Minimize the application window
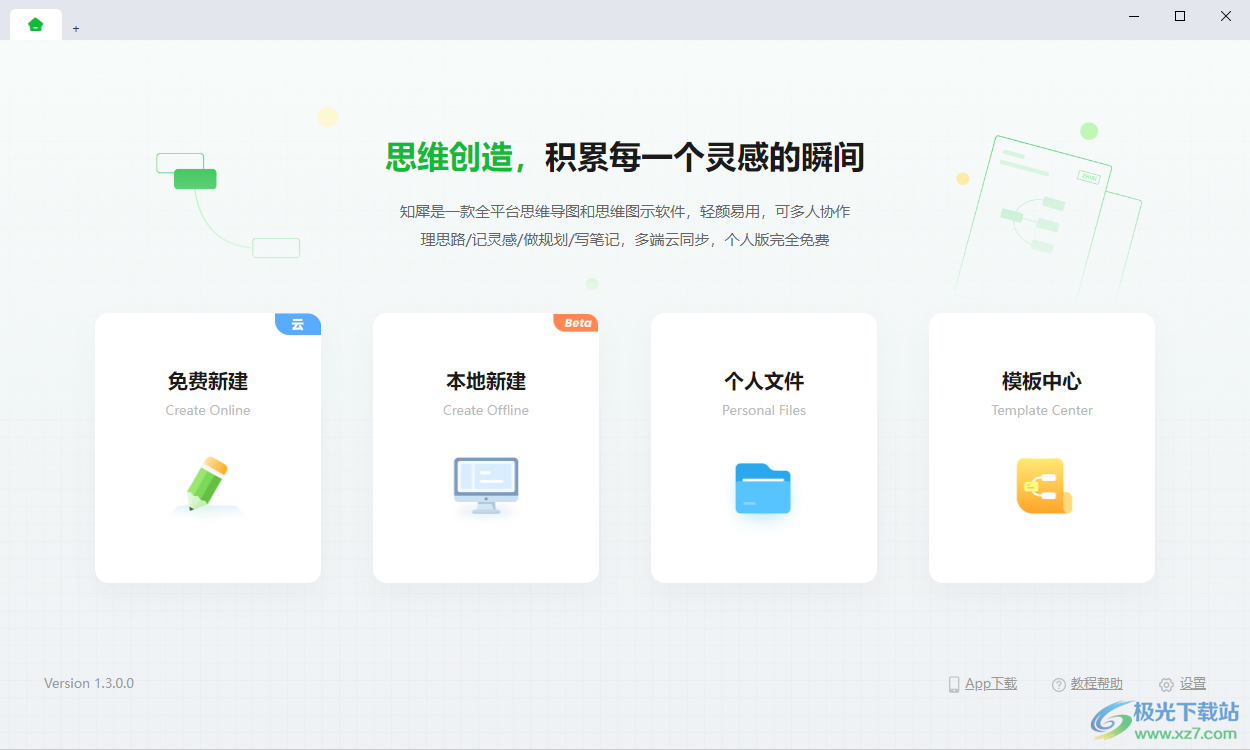The height and width of the screenshot is (750, 1250). coord(1135,16)
